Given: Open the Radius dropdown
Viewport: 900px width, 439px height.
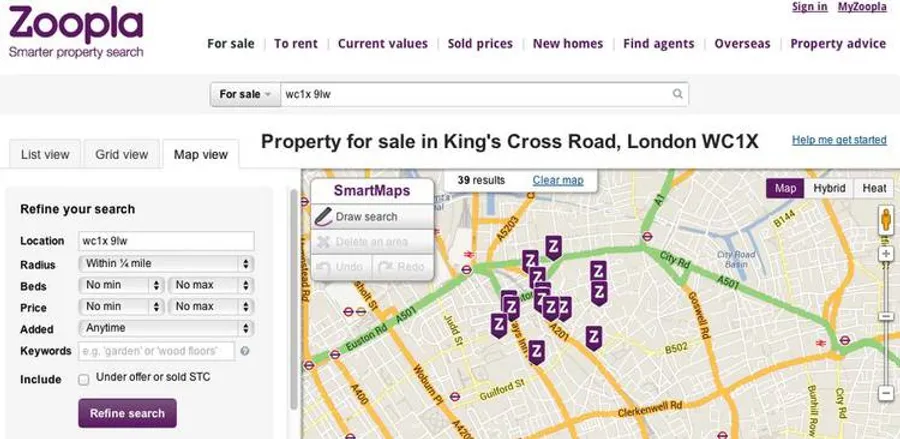Looking at the screenshot, I should click(166, 264).
